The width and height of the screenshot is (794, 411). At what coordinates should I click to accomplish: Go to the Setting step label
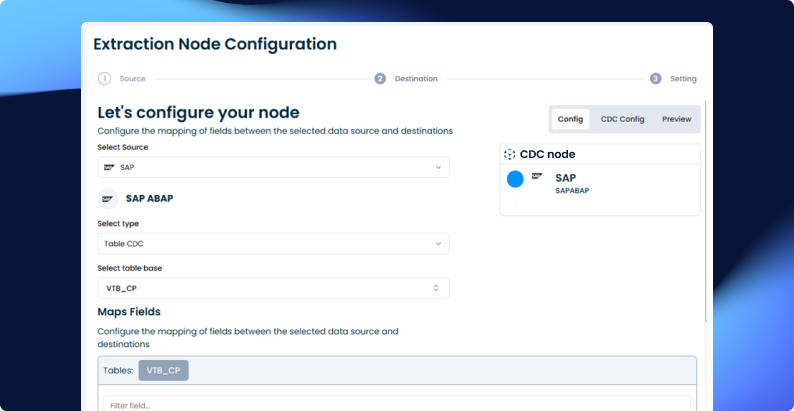pos(683,78)
